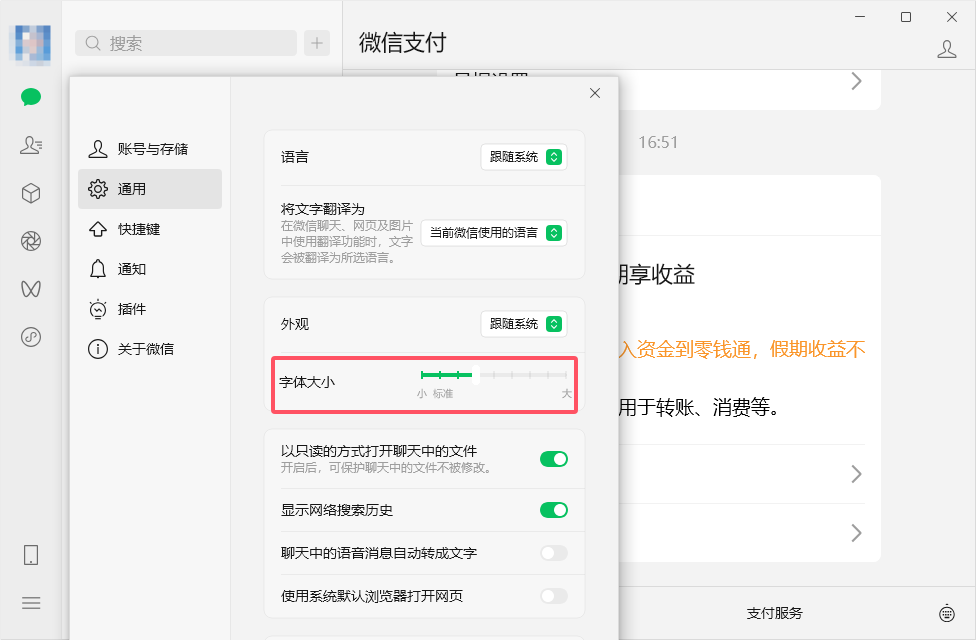Enable voice message auto-transcription

pos(553,552)
